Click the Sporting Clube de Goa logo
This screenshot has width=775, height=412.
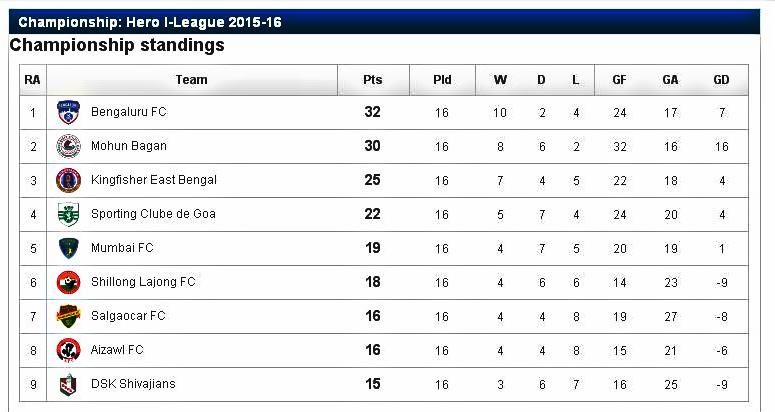coord(68,214)
